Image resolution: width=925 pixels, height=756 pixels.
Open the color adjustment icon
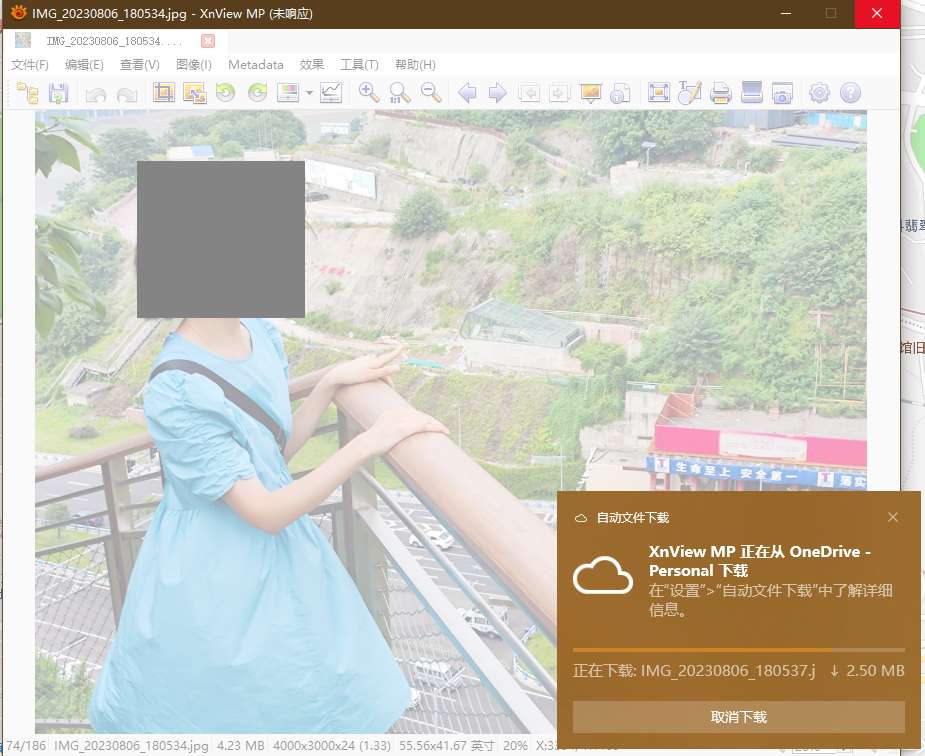pyautogui.click(x=288, y=93)
